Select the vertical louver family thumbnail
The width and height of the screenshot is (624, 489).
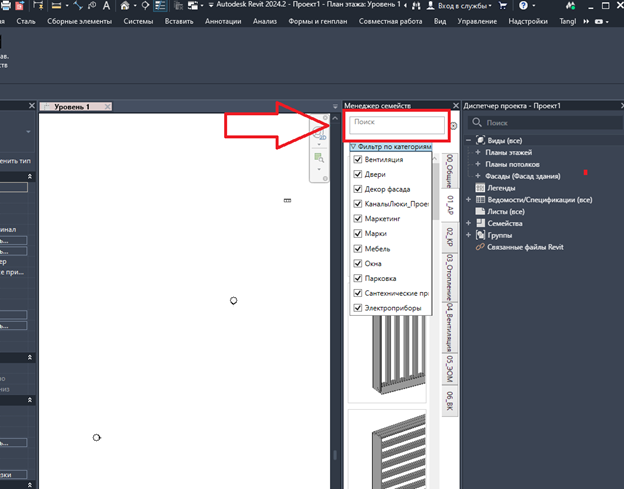point(387,356)
